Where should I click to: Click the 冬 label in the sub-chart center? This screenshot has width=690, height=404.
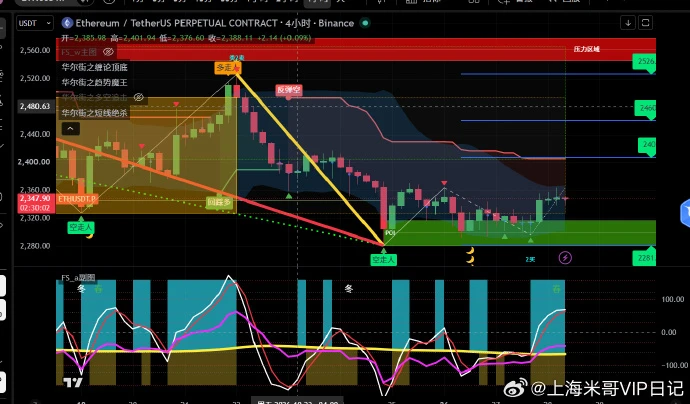coord(349,289)
